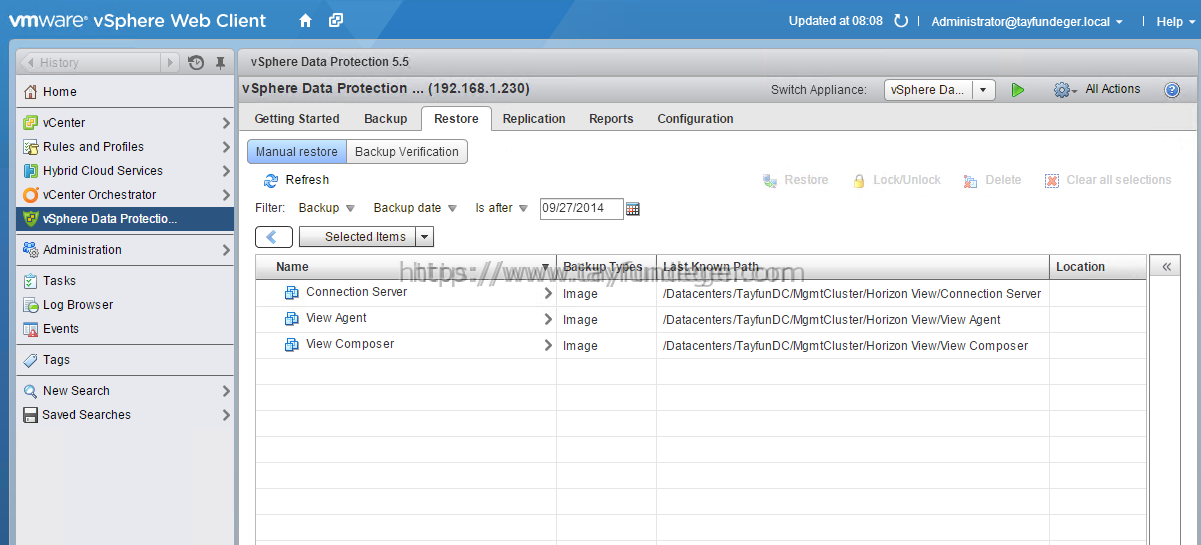This screenshot has height=545, width=1201.
Task: Switch to the Reports tab
Action: (x=611, y=119)
